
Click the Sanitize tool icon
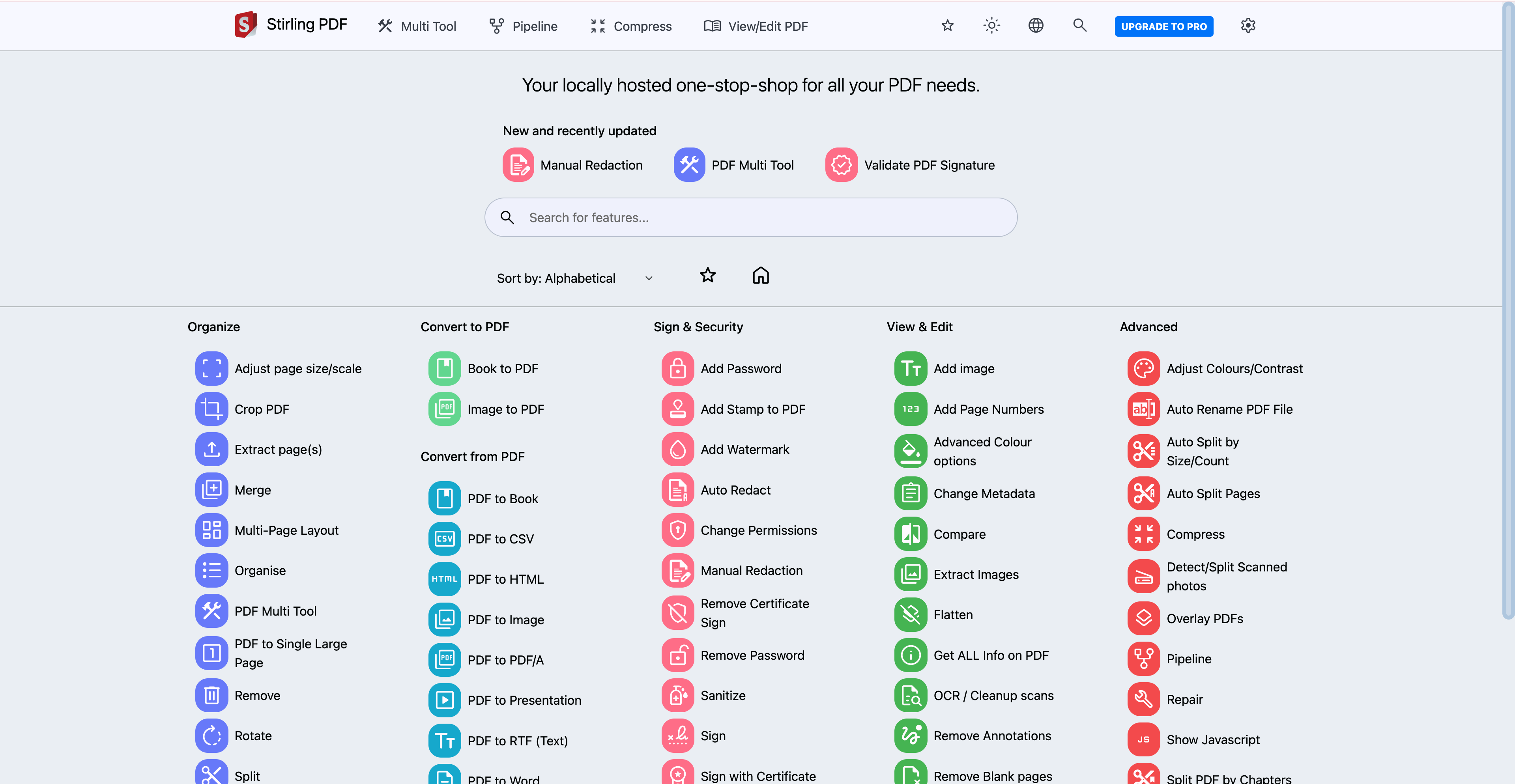click(x=677, y=696)
